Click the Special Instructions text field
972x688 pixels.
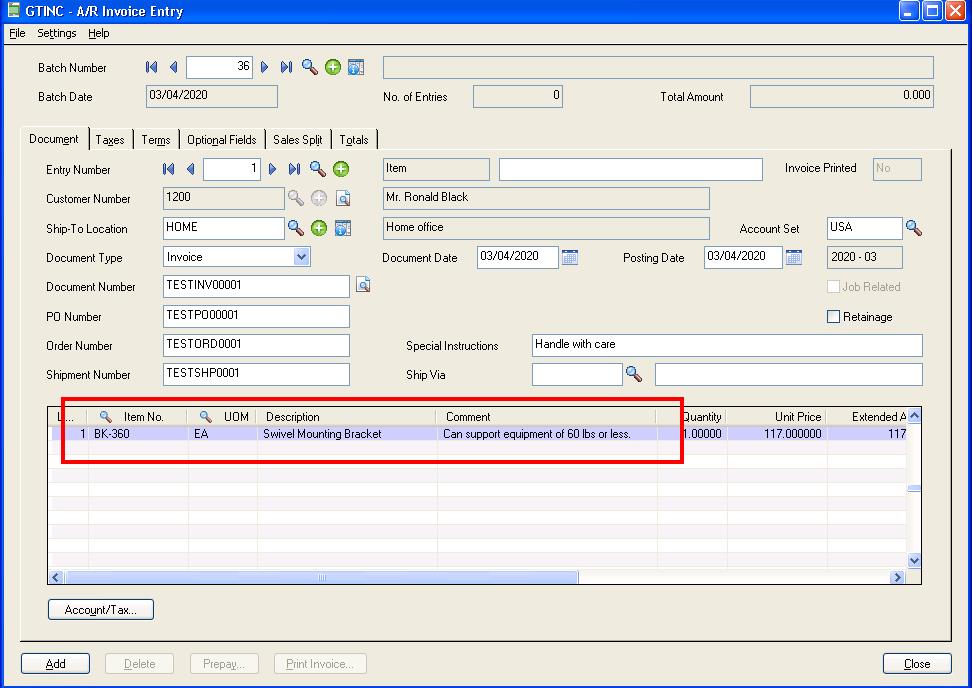click(727, 345)
